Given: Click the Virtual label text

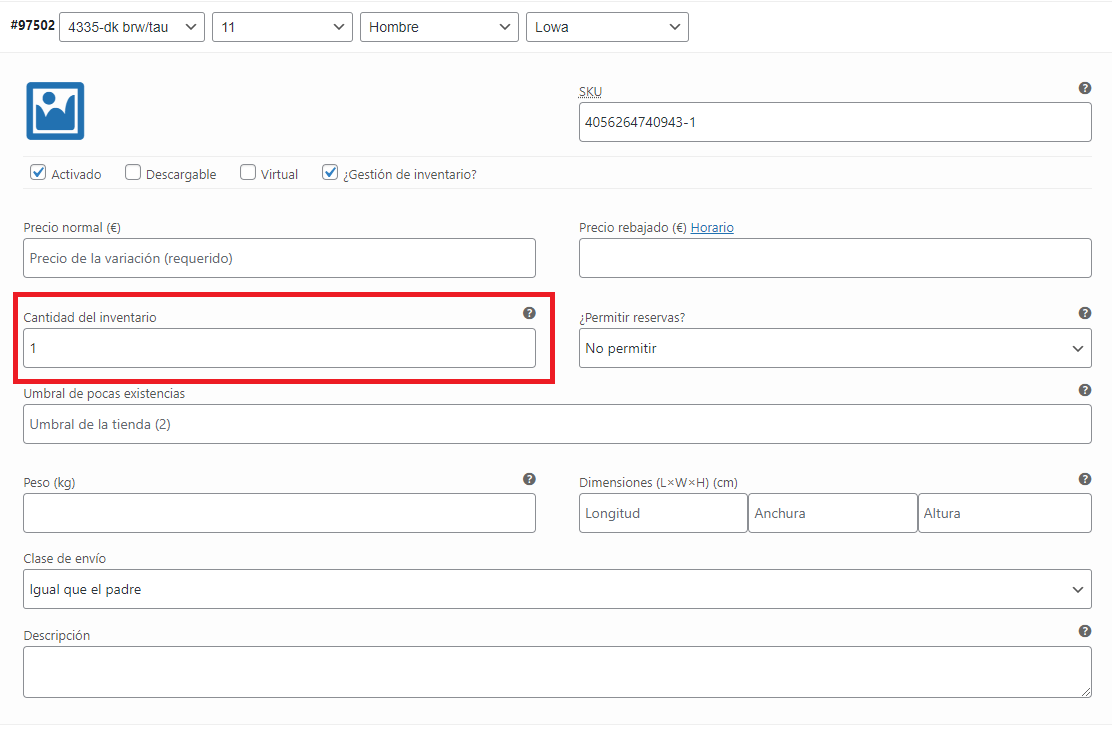Looking at the screenshot, I should pyautogui.click(x=279, y=174).
